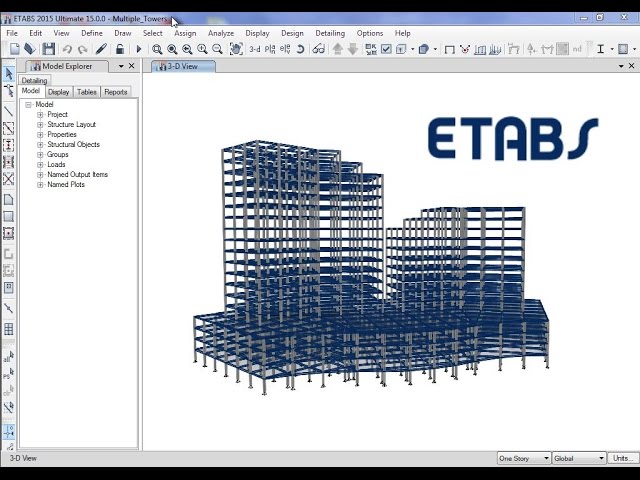Collapse the Model root node
This screenshot has width=640, height=480.
28,105
